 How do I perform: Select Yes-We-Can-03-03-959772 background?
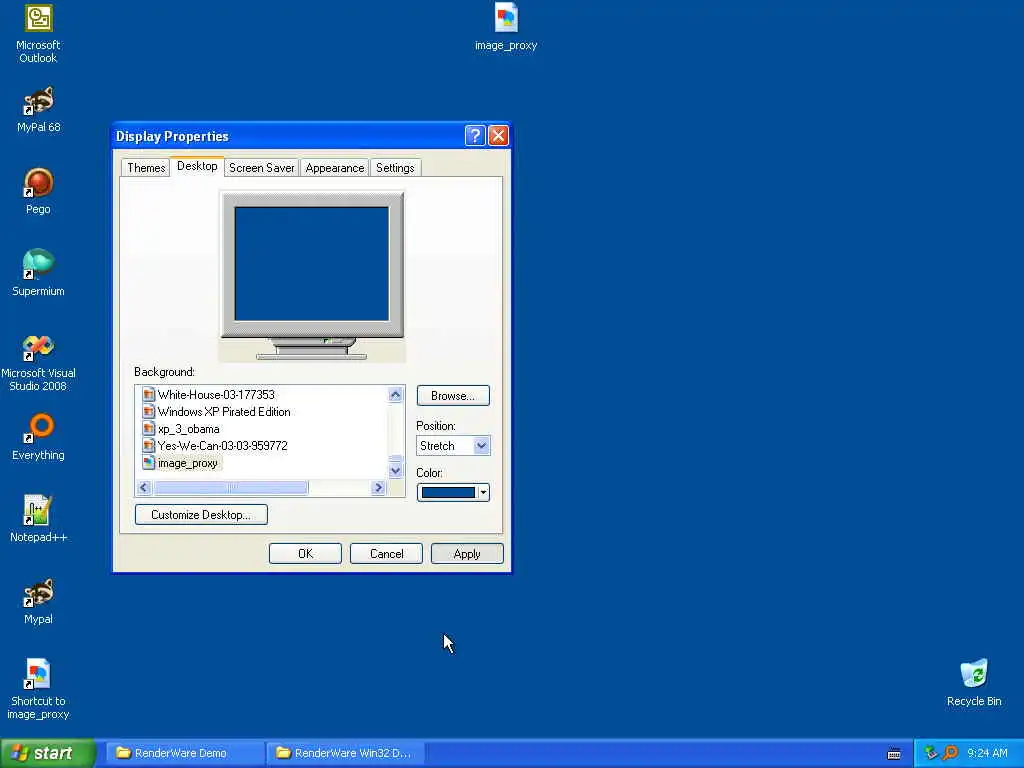tap(223, 446)
